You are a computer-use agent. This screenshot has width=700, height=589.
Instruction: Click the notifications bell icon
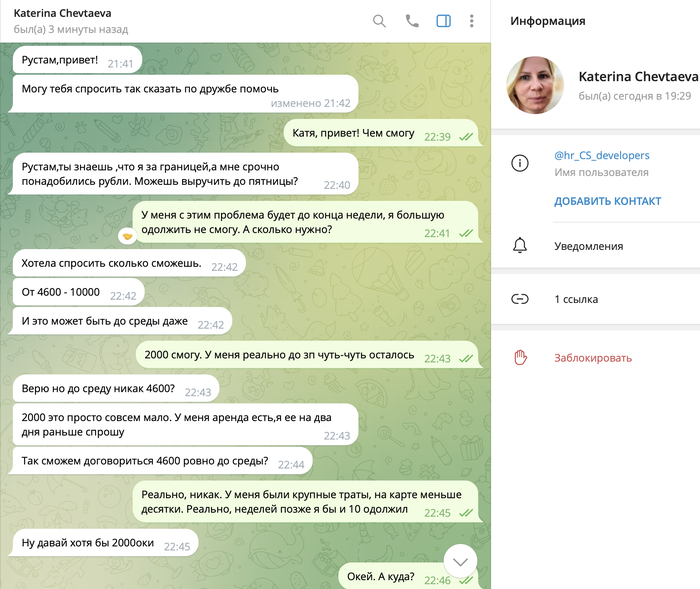(520, 246)
